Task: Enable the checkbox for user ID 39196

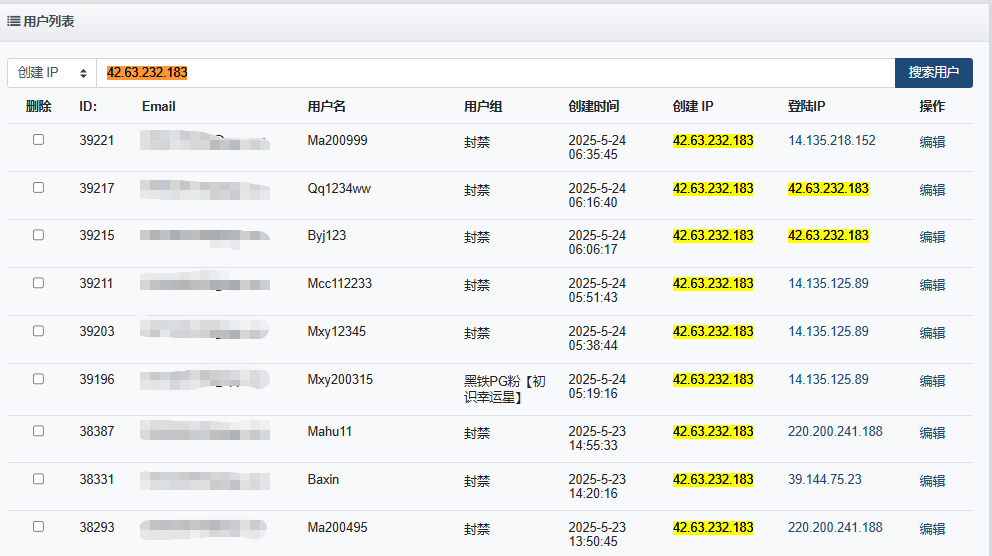Action: (x=38, y=379)
